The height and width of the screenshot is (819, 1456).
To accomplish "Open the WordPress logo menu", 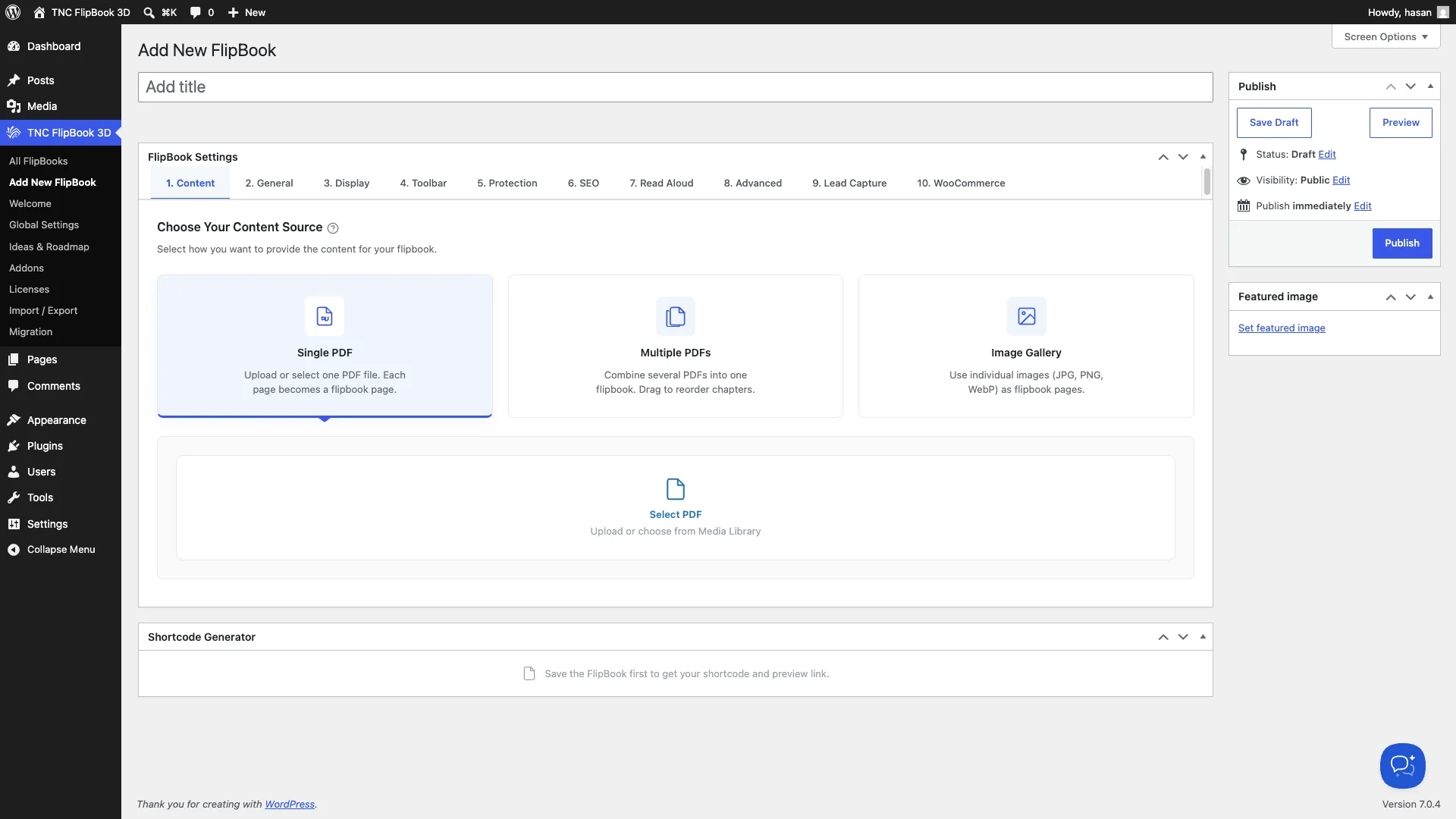I will tap(13, 12).
